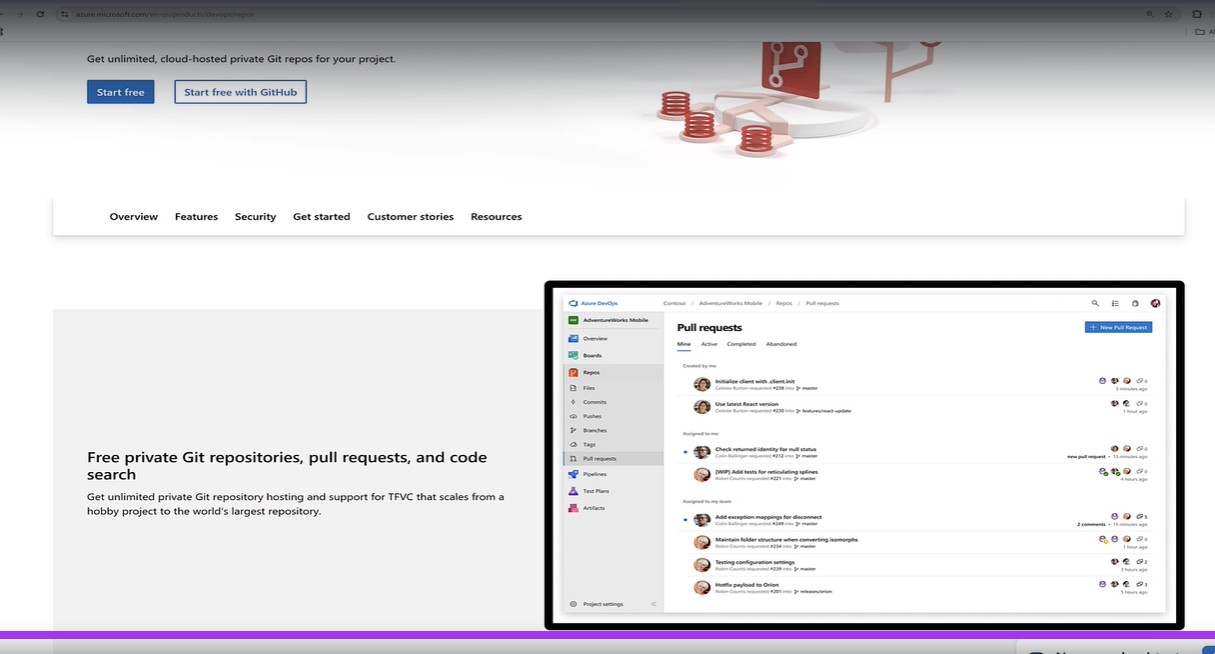1215x654 pixels.
Task: Go to the Features section tab
Action: 196,217
